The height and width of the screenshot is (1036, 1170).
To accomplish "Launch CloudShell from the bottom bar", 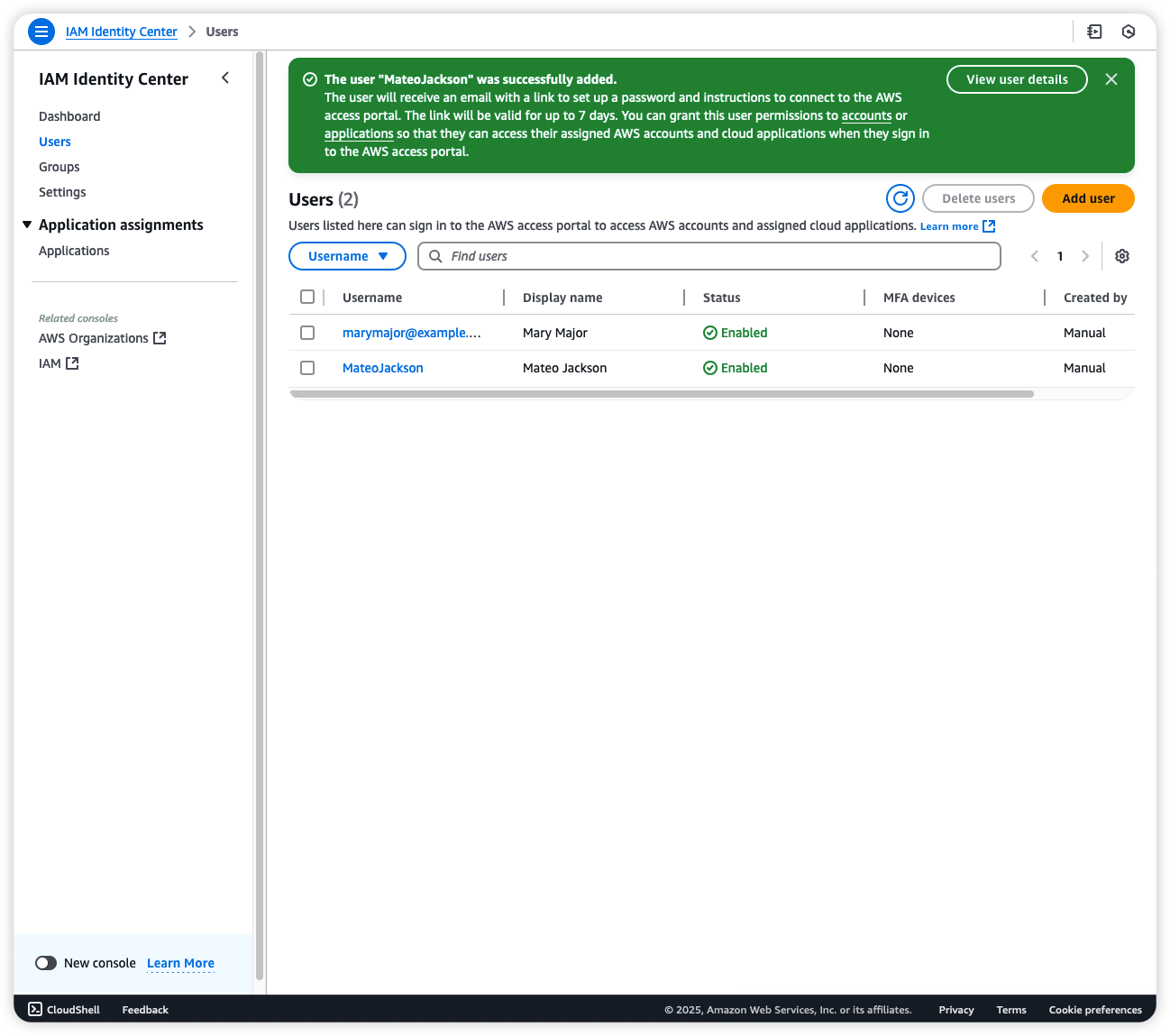I will [x=63, y=1009].
